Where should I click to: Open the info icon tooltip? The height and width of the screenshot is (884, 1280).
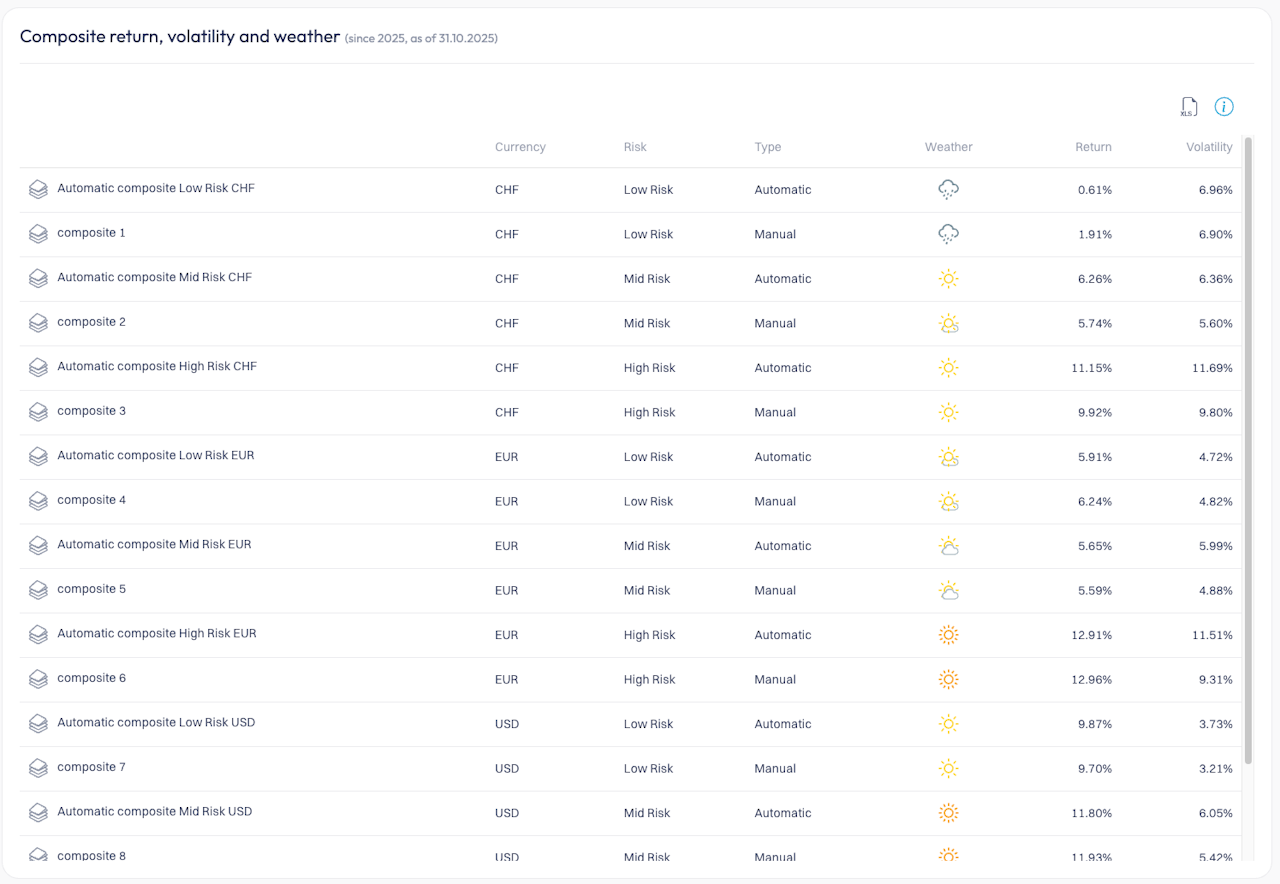pyautogui.click(x=1224, y=107)
